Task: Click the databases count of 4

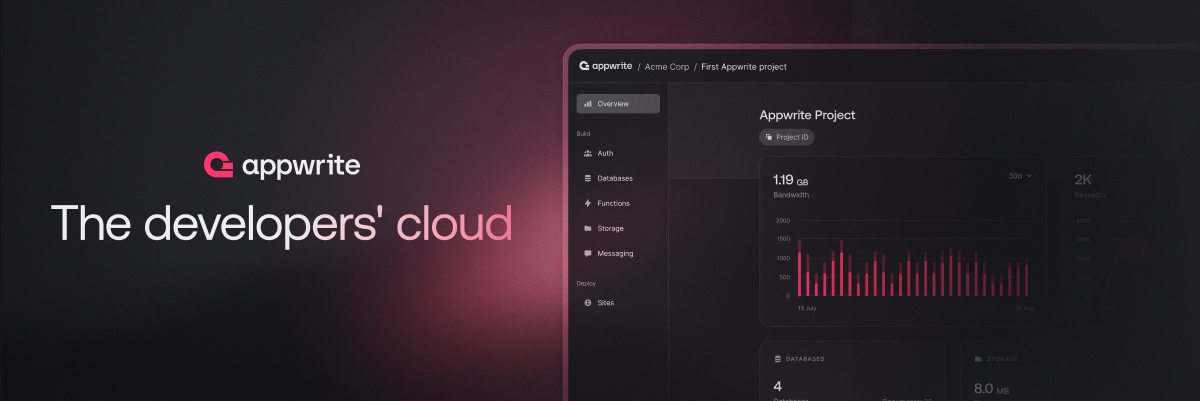Action: click(777, 388)
